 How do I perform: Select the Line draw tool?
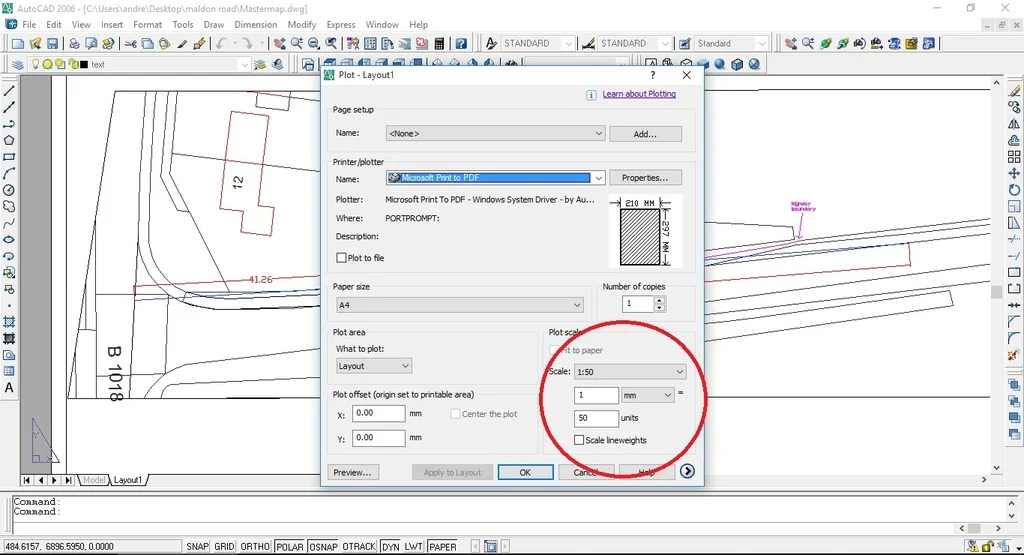(9, 91)
